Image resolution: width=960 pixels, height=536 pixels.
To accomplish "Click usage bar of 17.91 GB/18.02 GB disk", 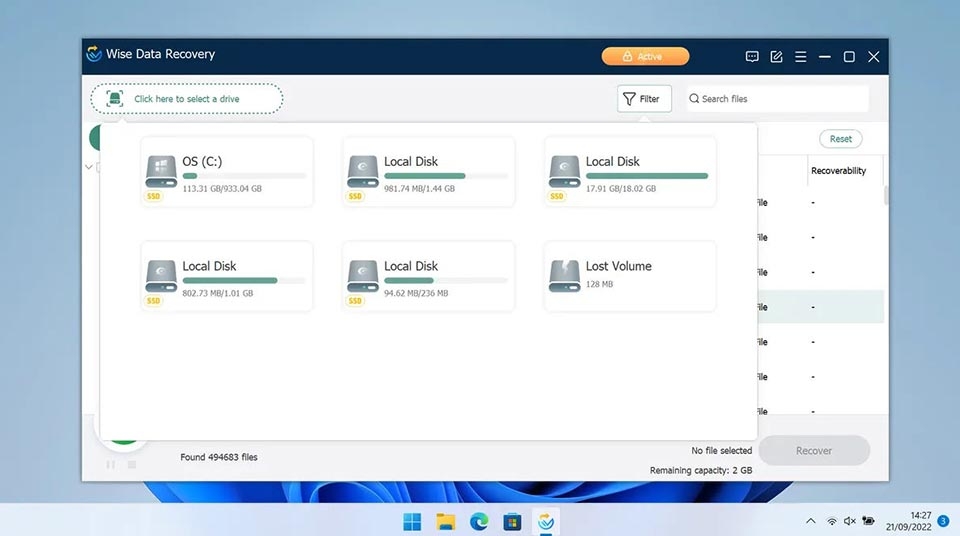I will pyautogui.click(x=647, y=176).
